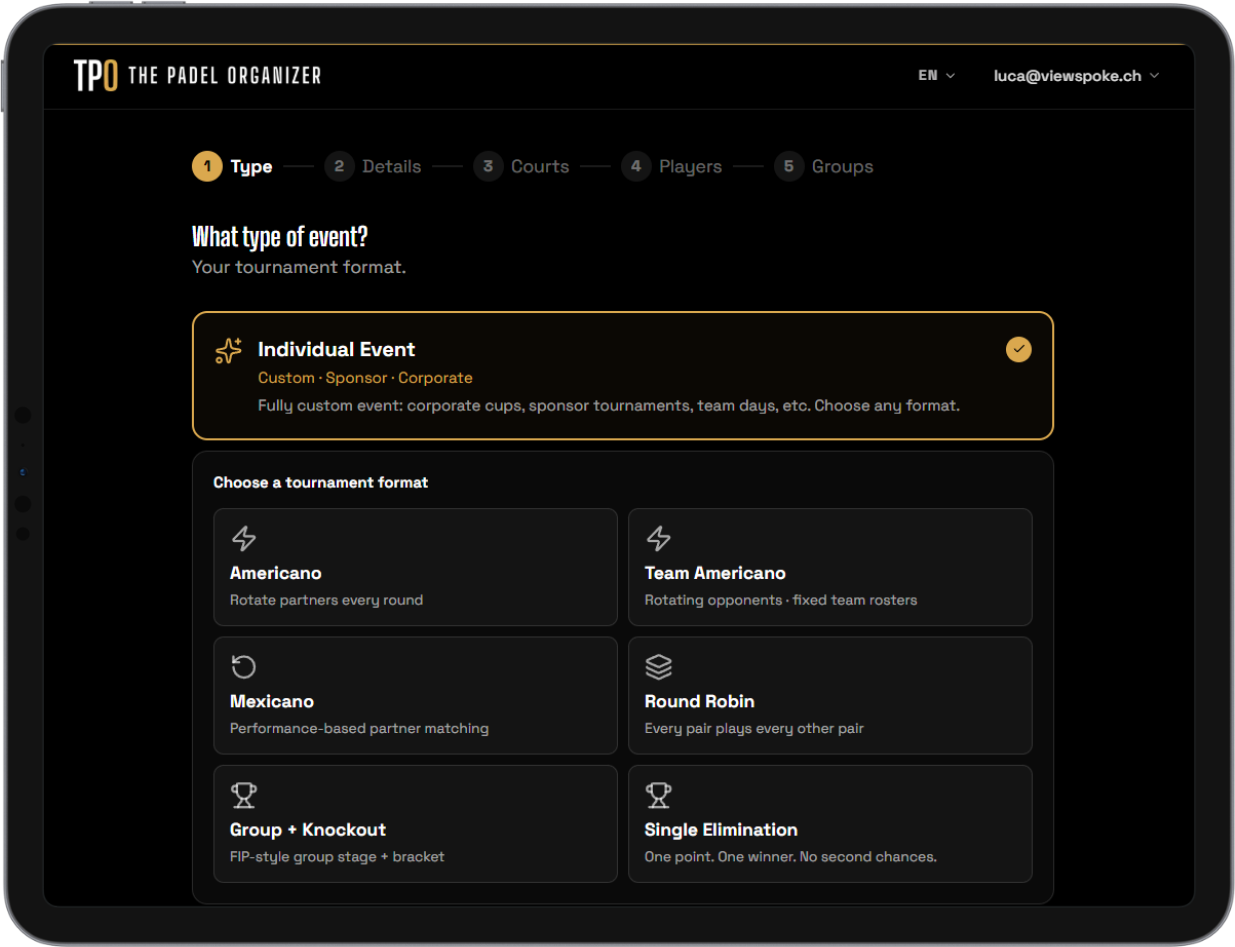Open the luca@viewspoke.ch account menu

point(1076,76)
